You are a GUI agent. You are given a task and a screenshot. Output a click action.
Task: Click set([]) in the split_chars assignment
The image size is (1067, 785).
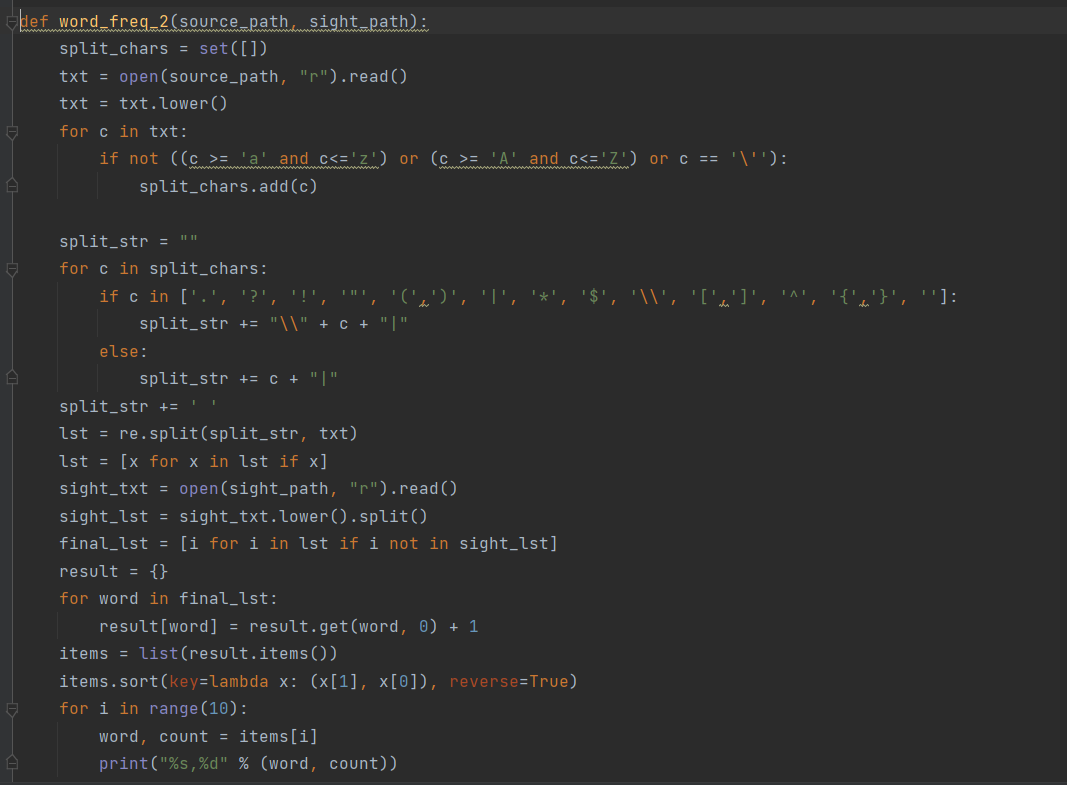point(233,49)
